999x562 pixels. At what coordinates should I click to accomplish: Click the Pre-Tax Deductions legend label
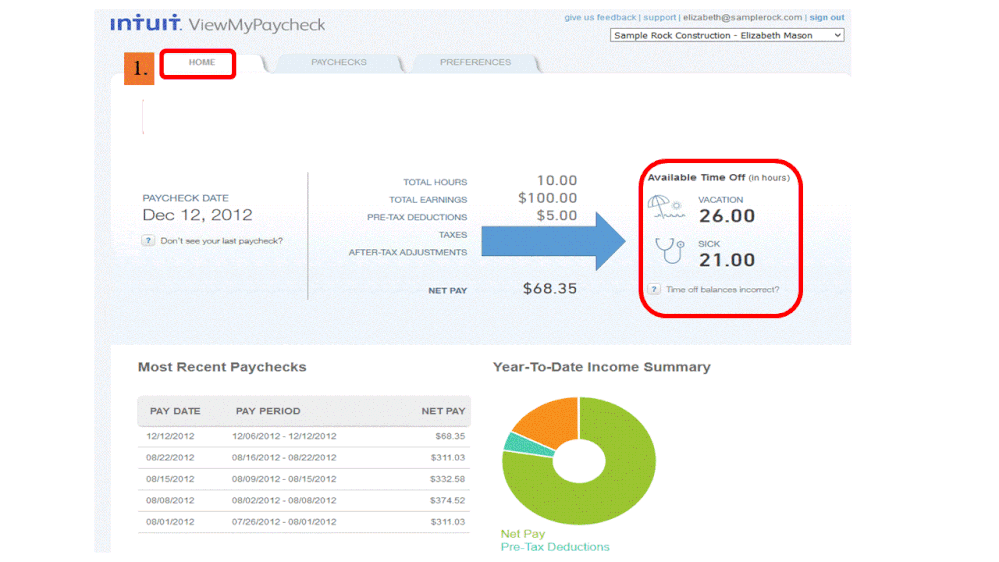coord(554,547)
